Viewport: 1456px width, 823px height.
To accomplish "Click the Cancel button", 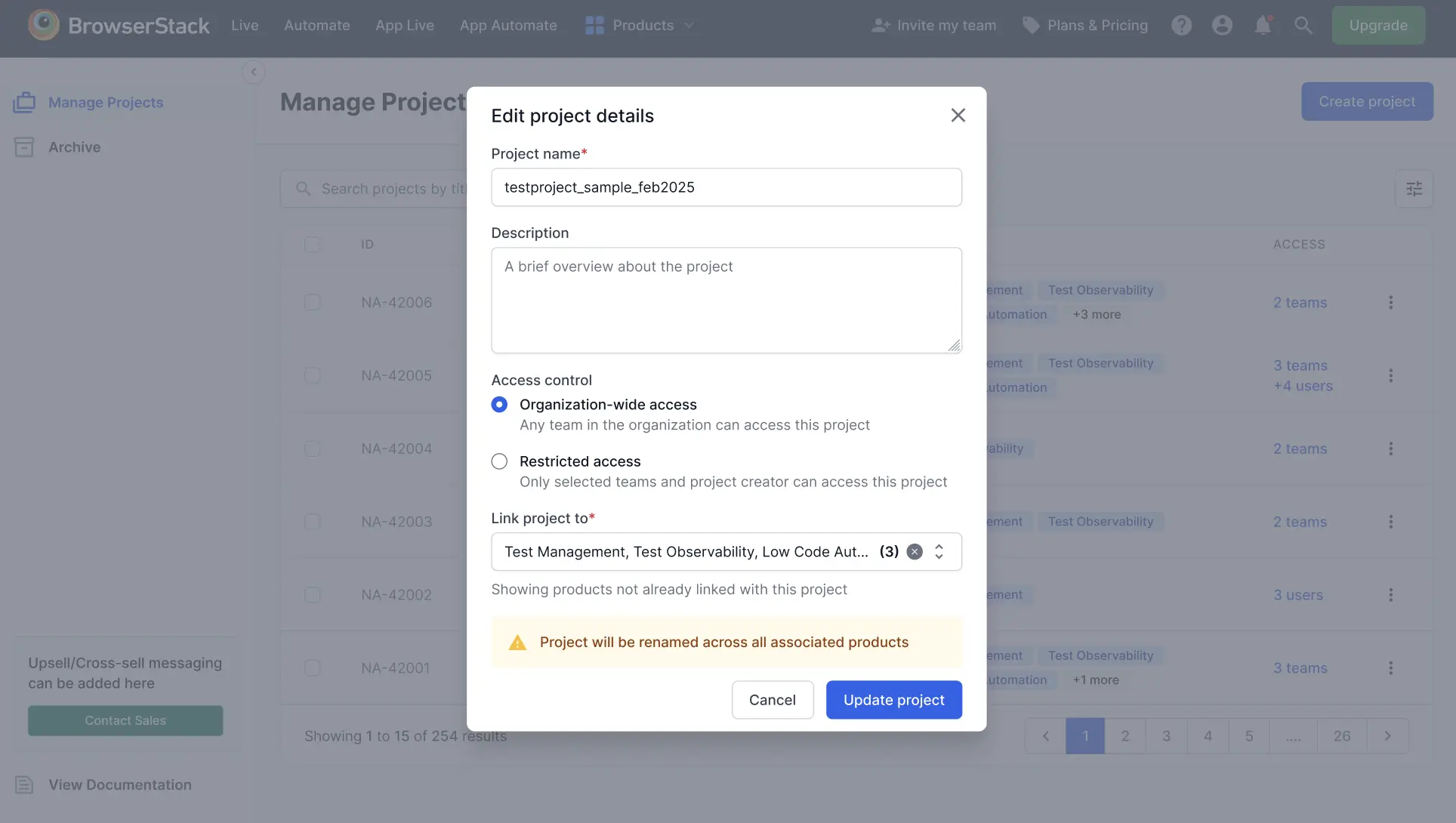I will [772, 700].
